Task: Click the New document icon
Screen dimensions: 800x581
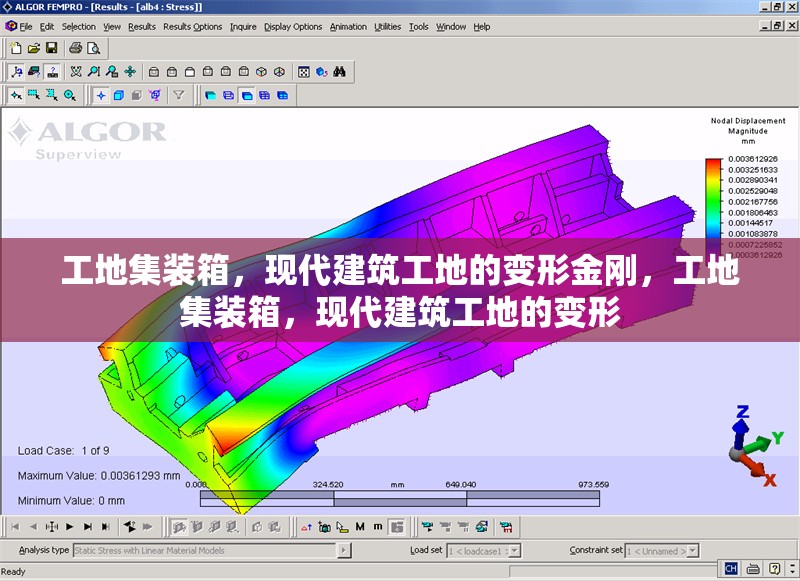Action: click(x=15, y=47)
